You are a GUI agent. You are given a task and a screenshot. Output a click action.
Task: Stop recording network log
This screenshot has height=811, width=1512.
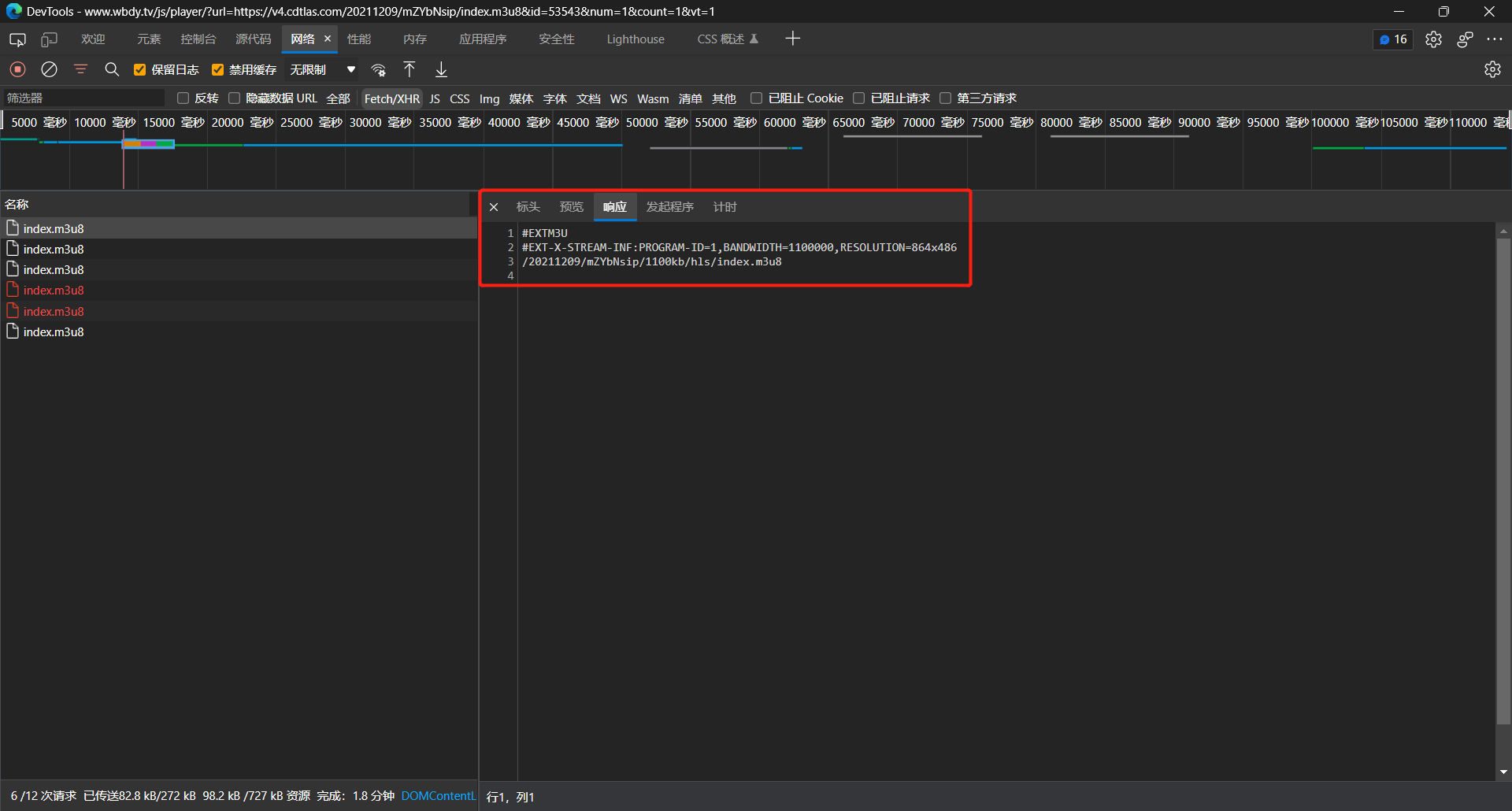[x=18, y=69]
